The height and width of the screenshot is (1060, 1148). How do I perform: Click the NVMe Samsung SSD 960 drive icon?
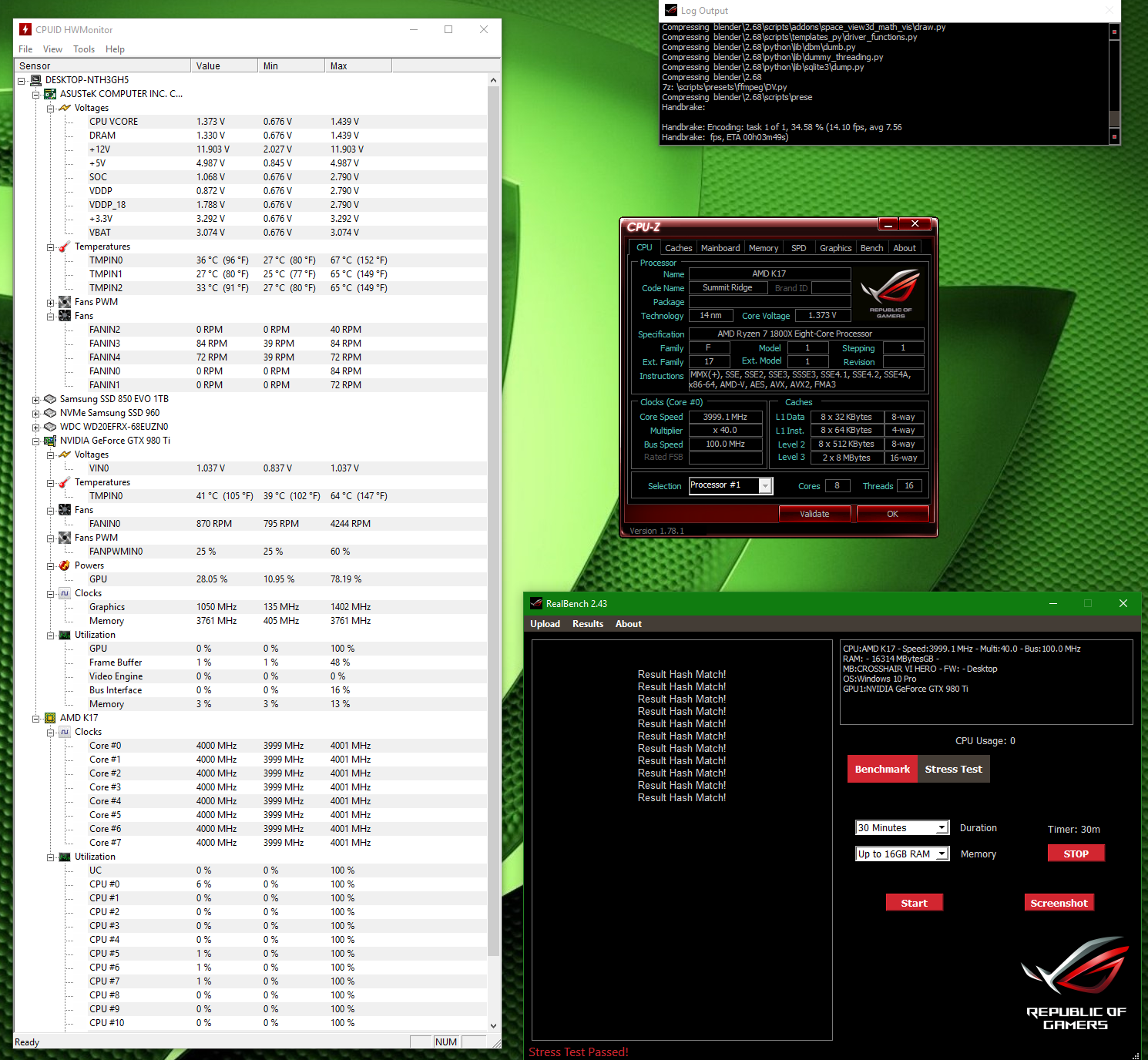[50, 413]
